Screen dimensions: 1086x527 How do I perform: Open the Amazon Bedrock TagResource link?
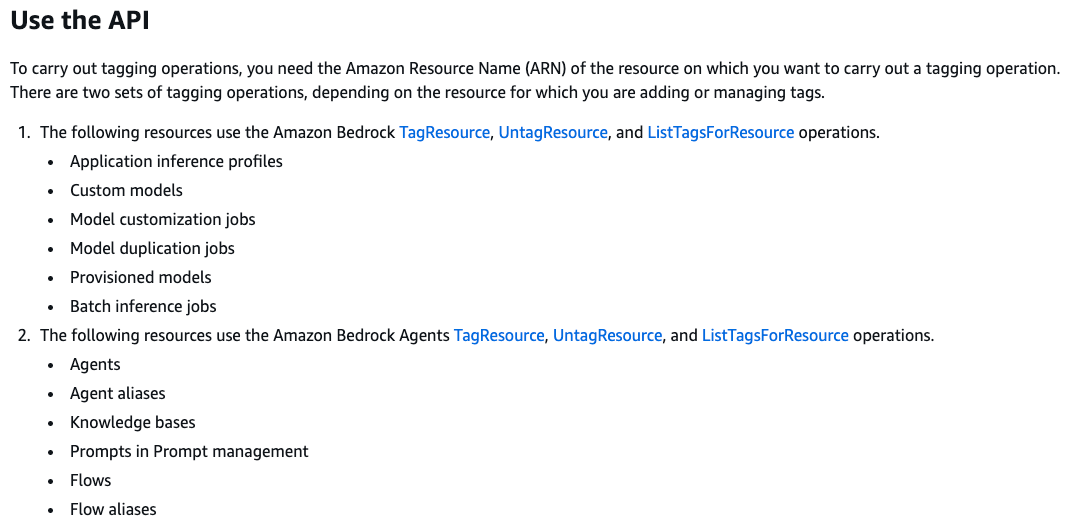444,132
